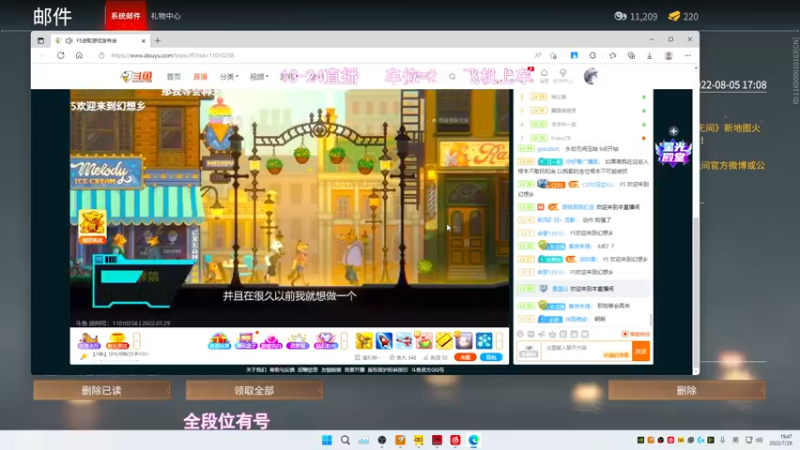Expand the gift list right arrow
Screen dimensions: 800x450
tap(499, 340)
